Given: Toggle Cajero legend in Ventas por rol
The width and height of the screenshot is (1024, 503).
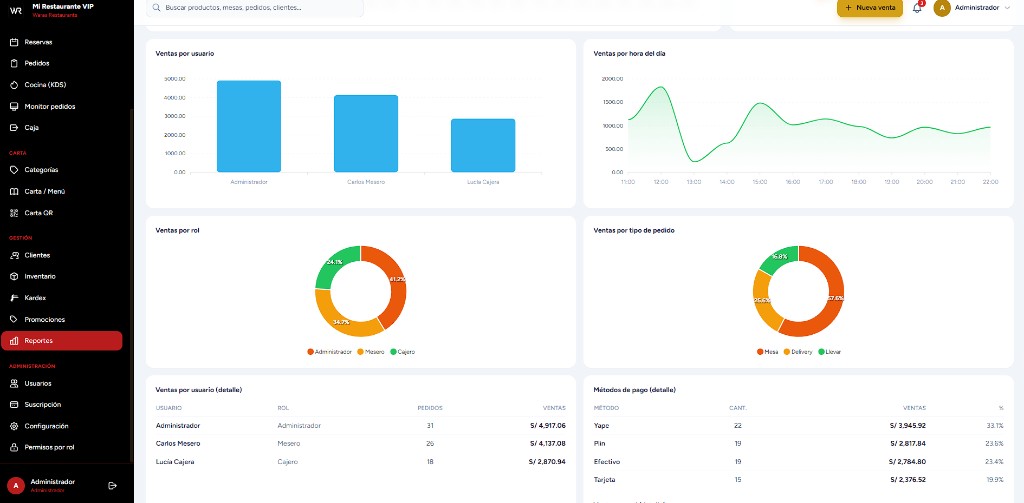Looking at the screenshot, I should coord(402,351).
